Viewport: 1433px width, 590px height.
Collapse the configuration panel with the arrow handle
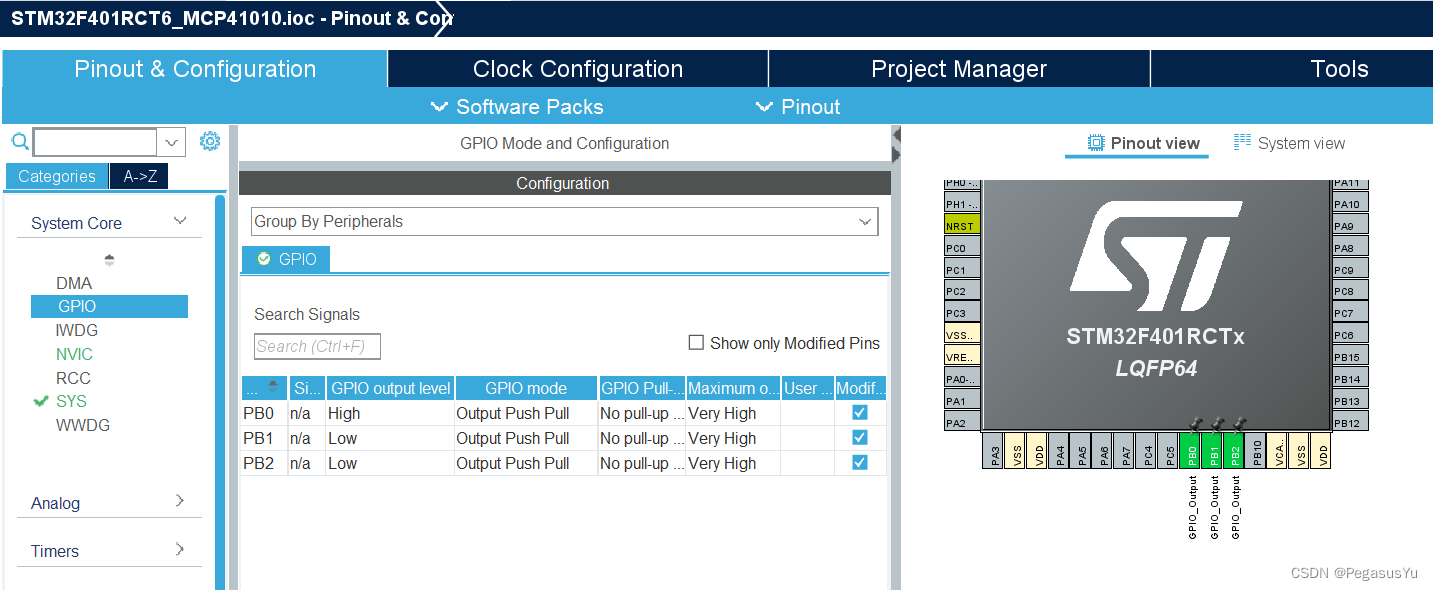point(896,143)
